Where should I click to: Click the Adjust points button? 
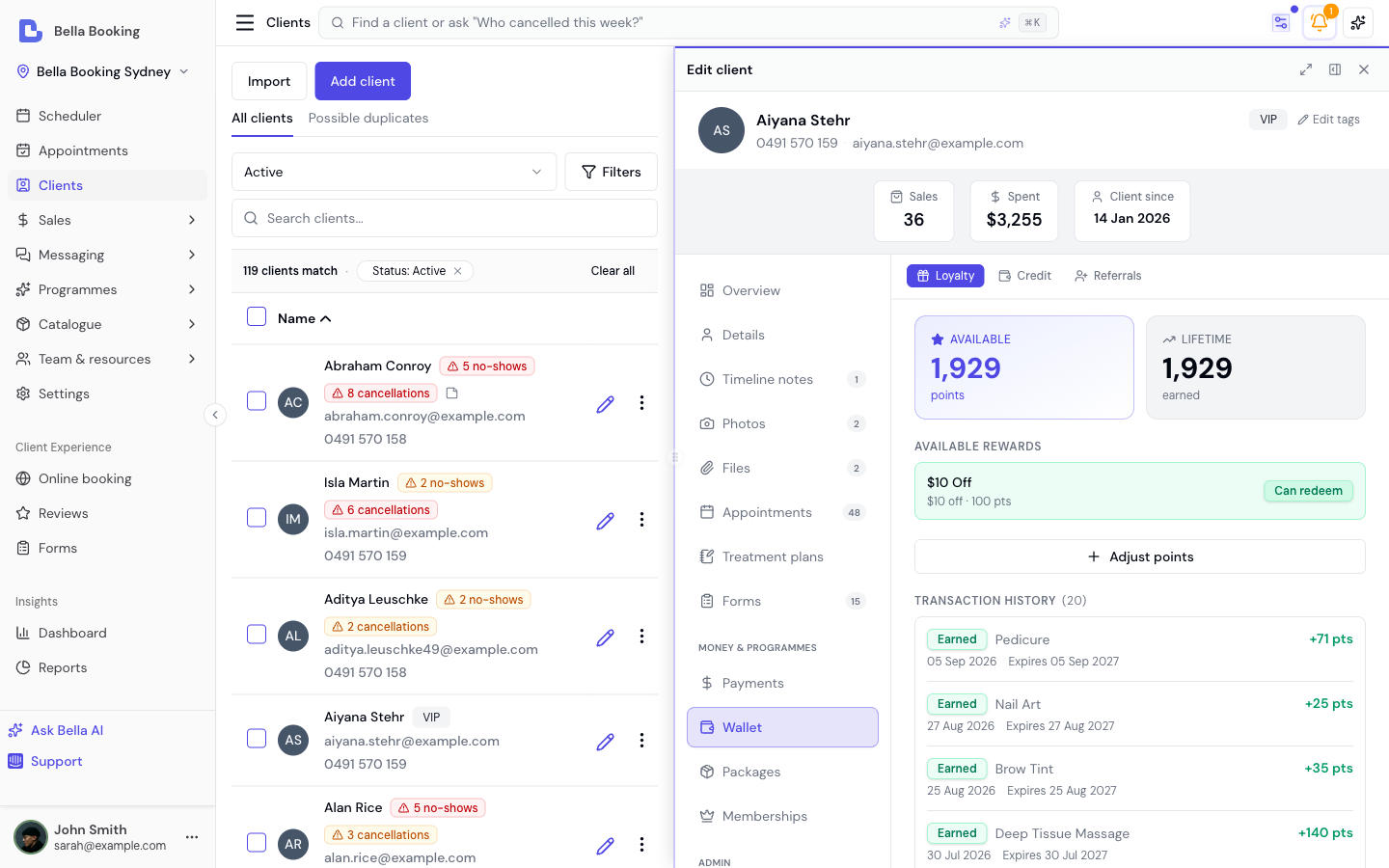click(1140, 556)
